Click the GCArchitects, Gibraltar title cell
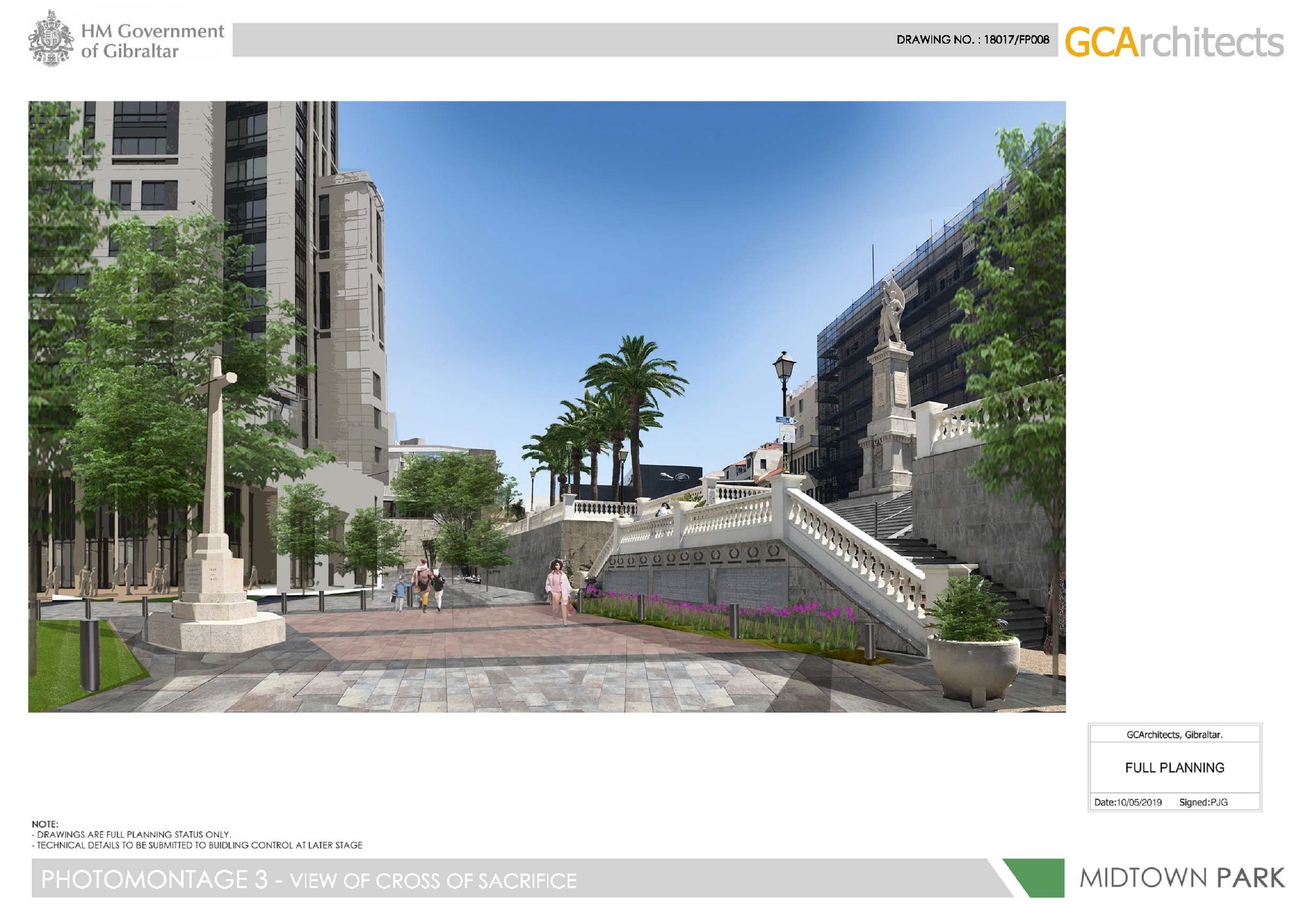 point(1174,735)
